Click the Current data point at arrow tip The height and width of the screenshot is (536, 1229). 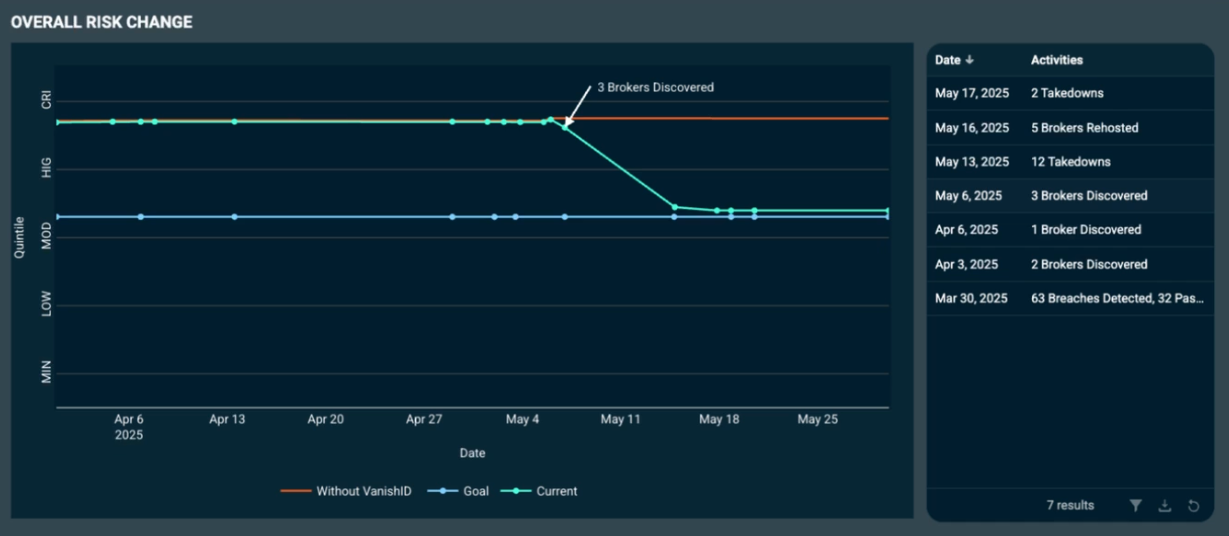(x=565, y=127)
